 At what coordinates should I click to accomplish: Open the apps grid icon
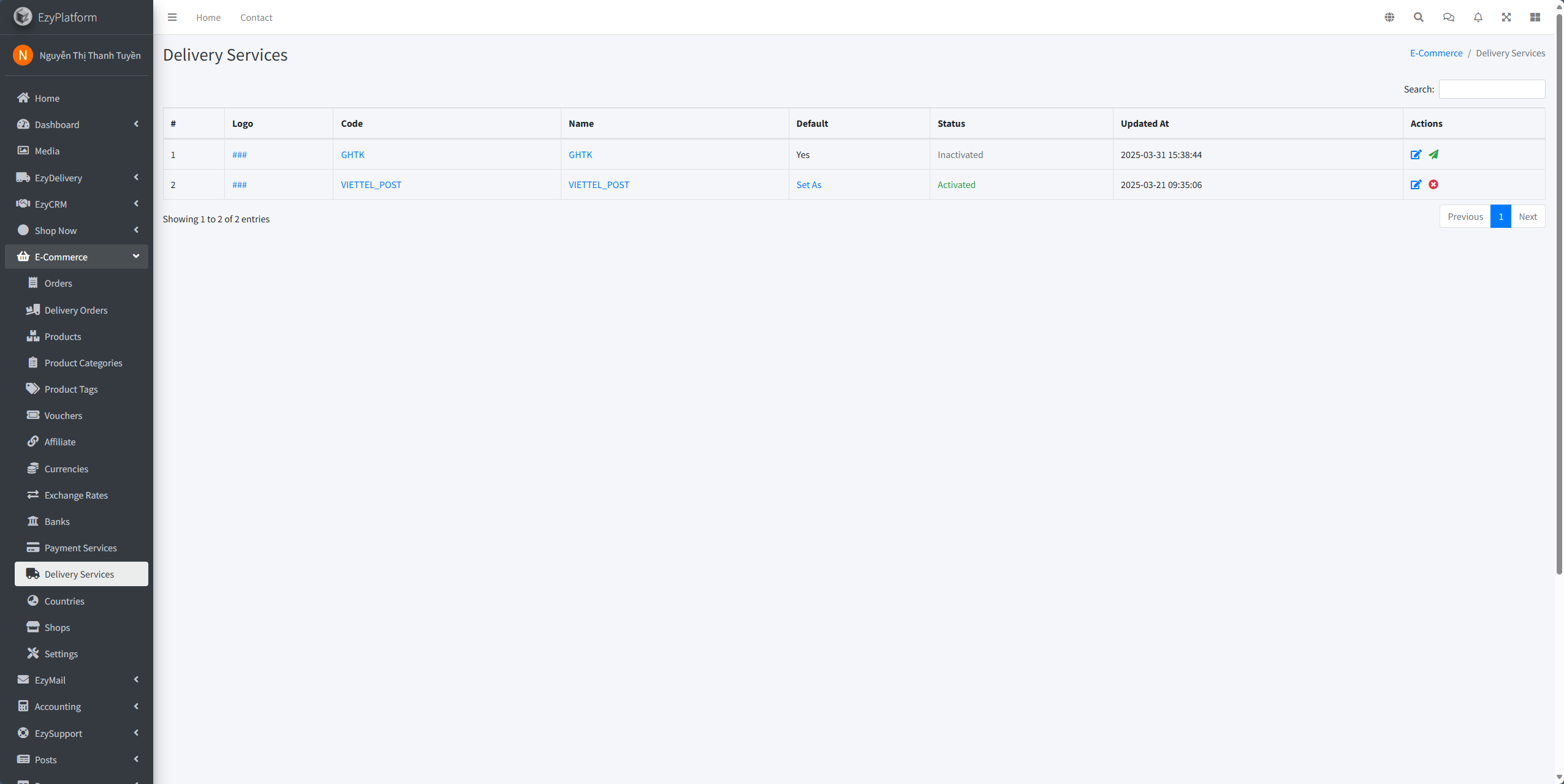(1535, 17)
